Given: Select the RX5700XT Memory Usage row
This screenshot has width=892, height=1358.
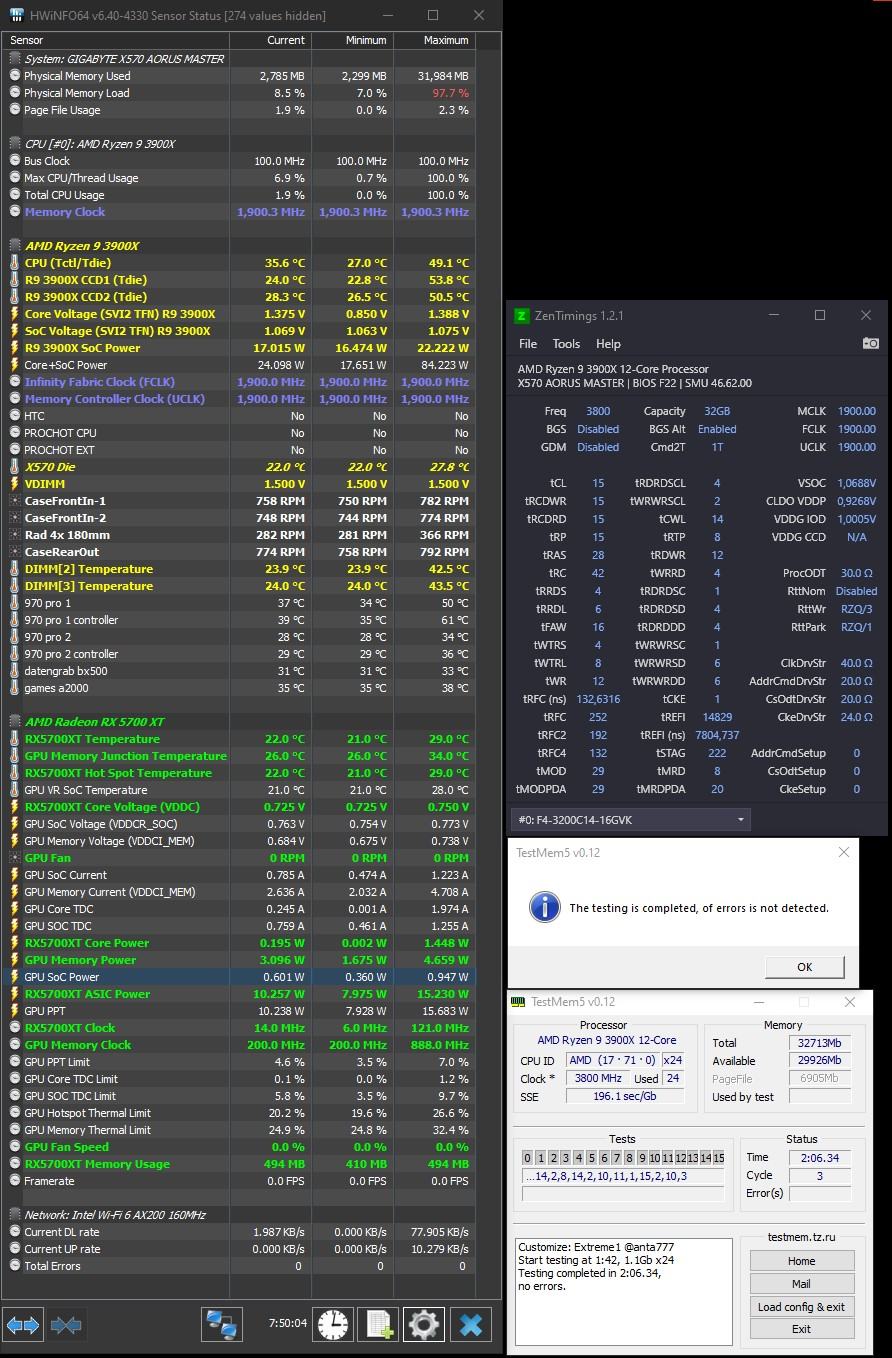Looking at the screenshot, I should pyautogui.click(x=238, y=1164).
